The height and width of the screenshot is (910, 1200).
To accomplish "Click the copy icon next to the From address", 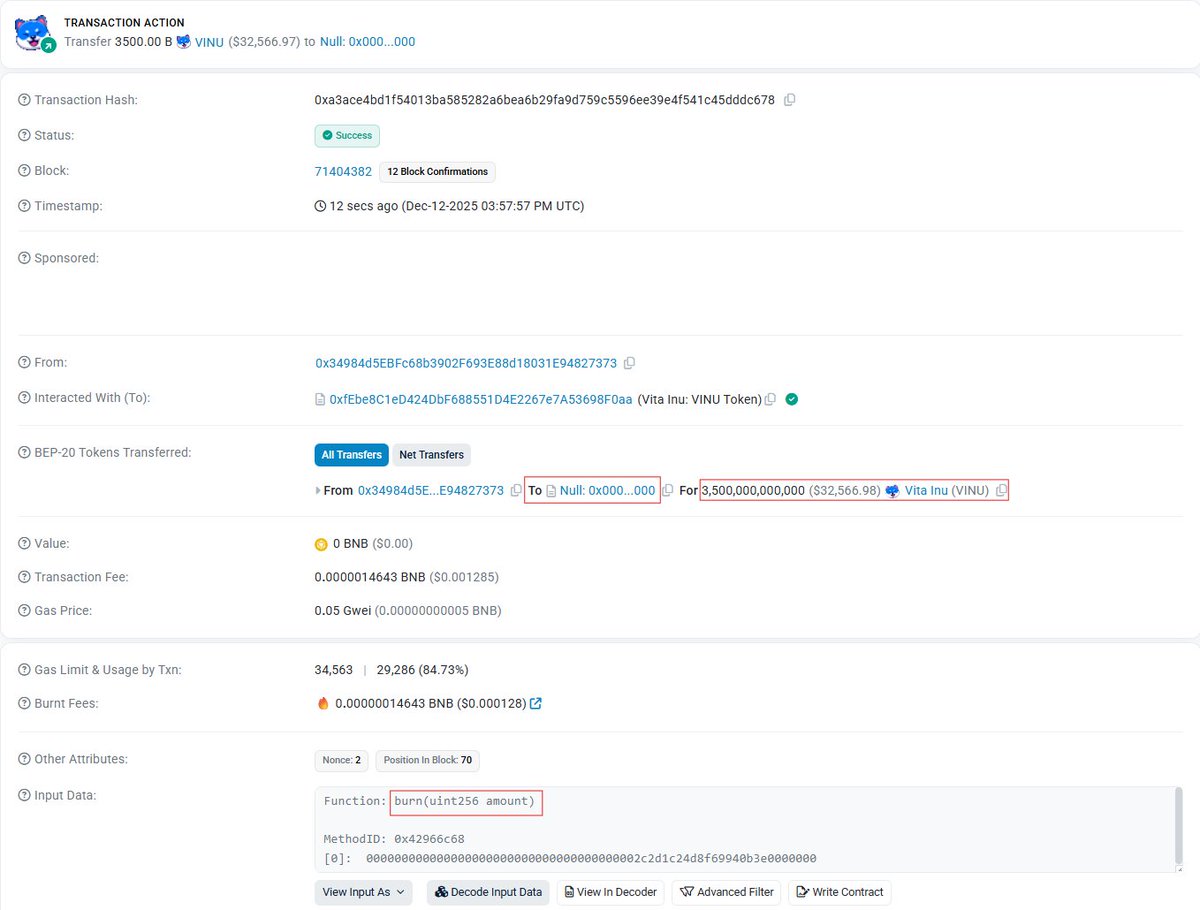I will [629, 362].
